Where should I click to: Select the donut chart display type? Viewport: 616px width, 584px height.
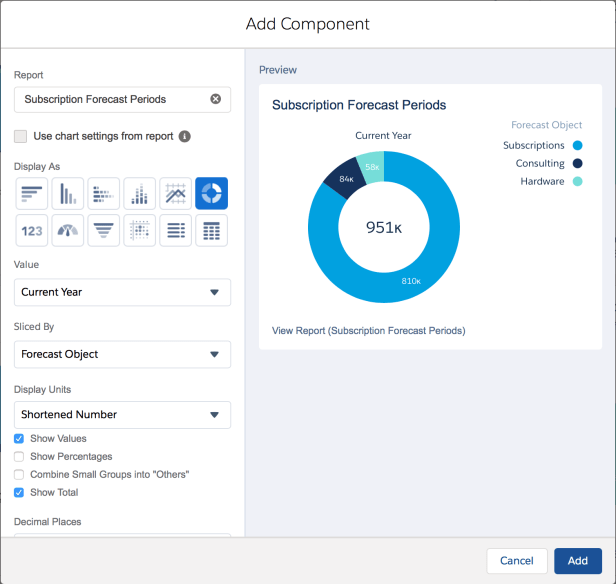coord(211,193)
